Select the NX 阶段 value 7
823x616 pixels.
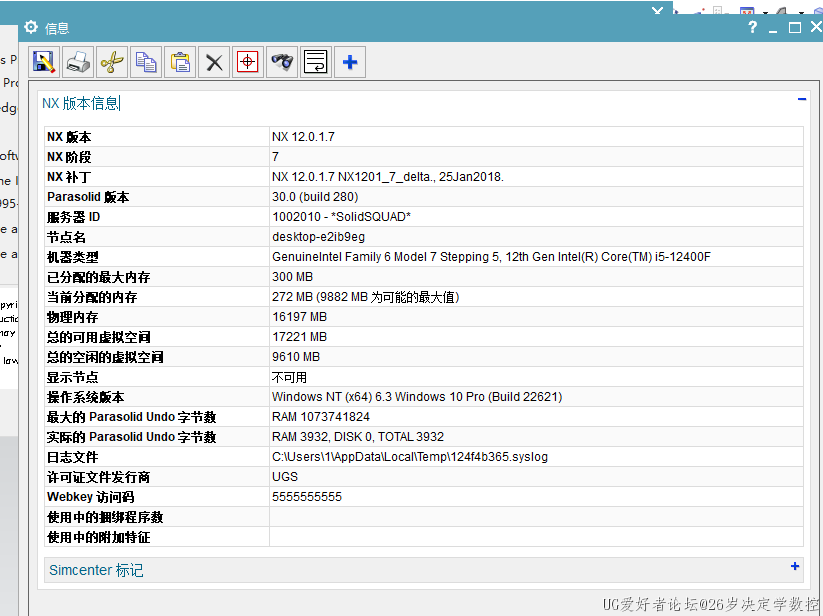point(276,157)
